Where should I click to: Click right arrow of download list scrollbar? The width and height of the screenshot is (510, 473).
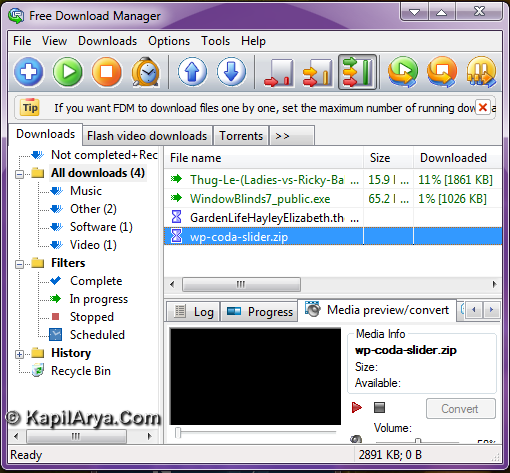(x=494, y=284)
